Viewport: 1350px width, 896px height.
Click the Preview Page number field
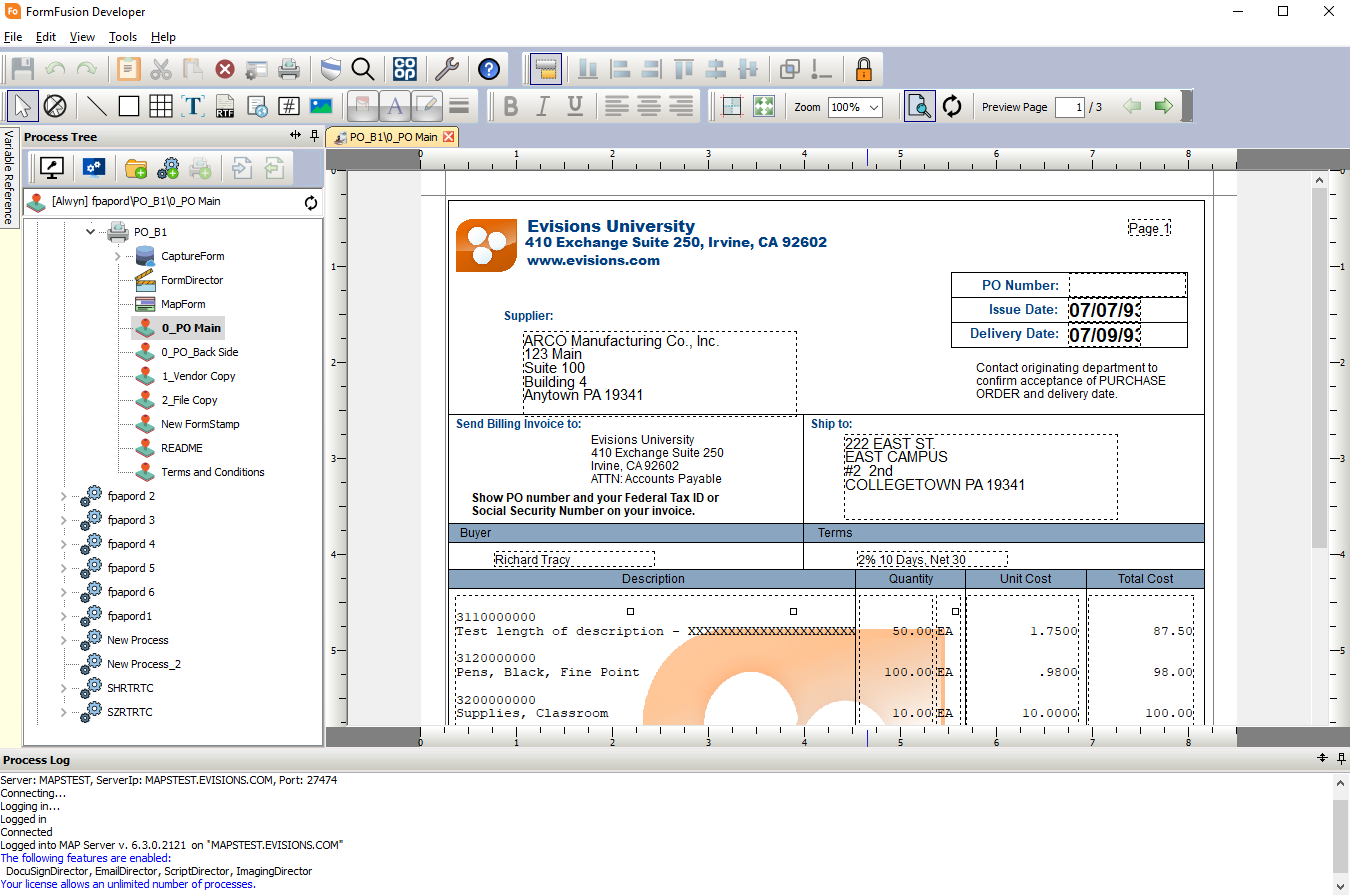[1069, 107]
